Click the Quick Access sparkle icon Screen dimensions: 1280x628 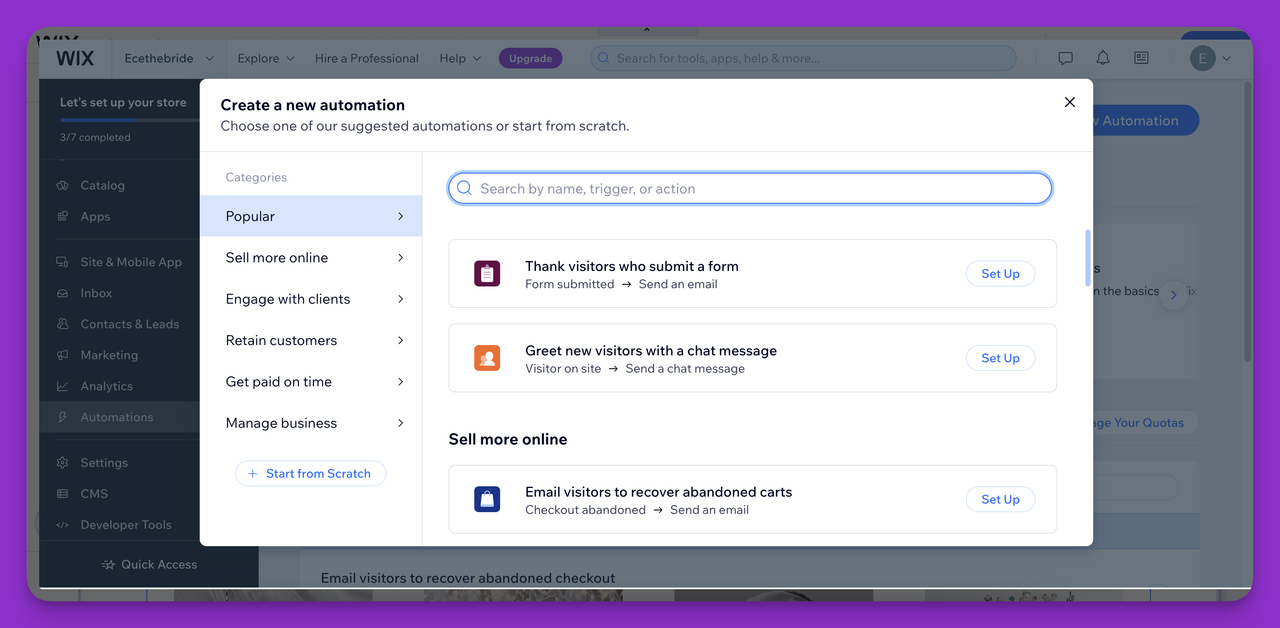pyautogui.click(x=108, y=565)
